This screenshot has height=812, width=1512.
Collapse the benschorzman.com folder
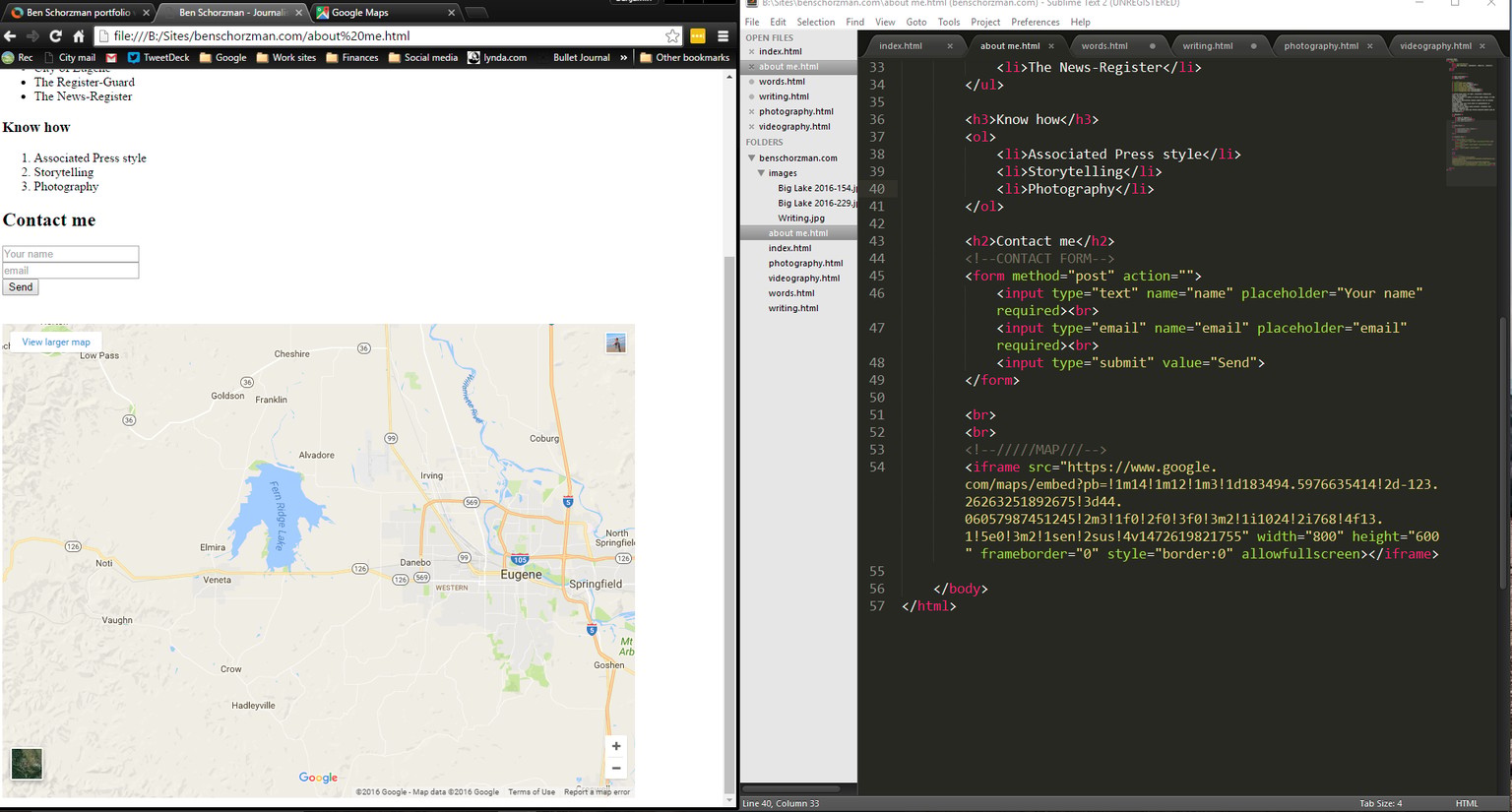pyautogui.click(x=751, y=157)
